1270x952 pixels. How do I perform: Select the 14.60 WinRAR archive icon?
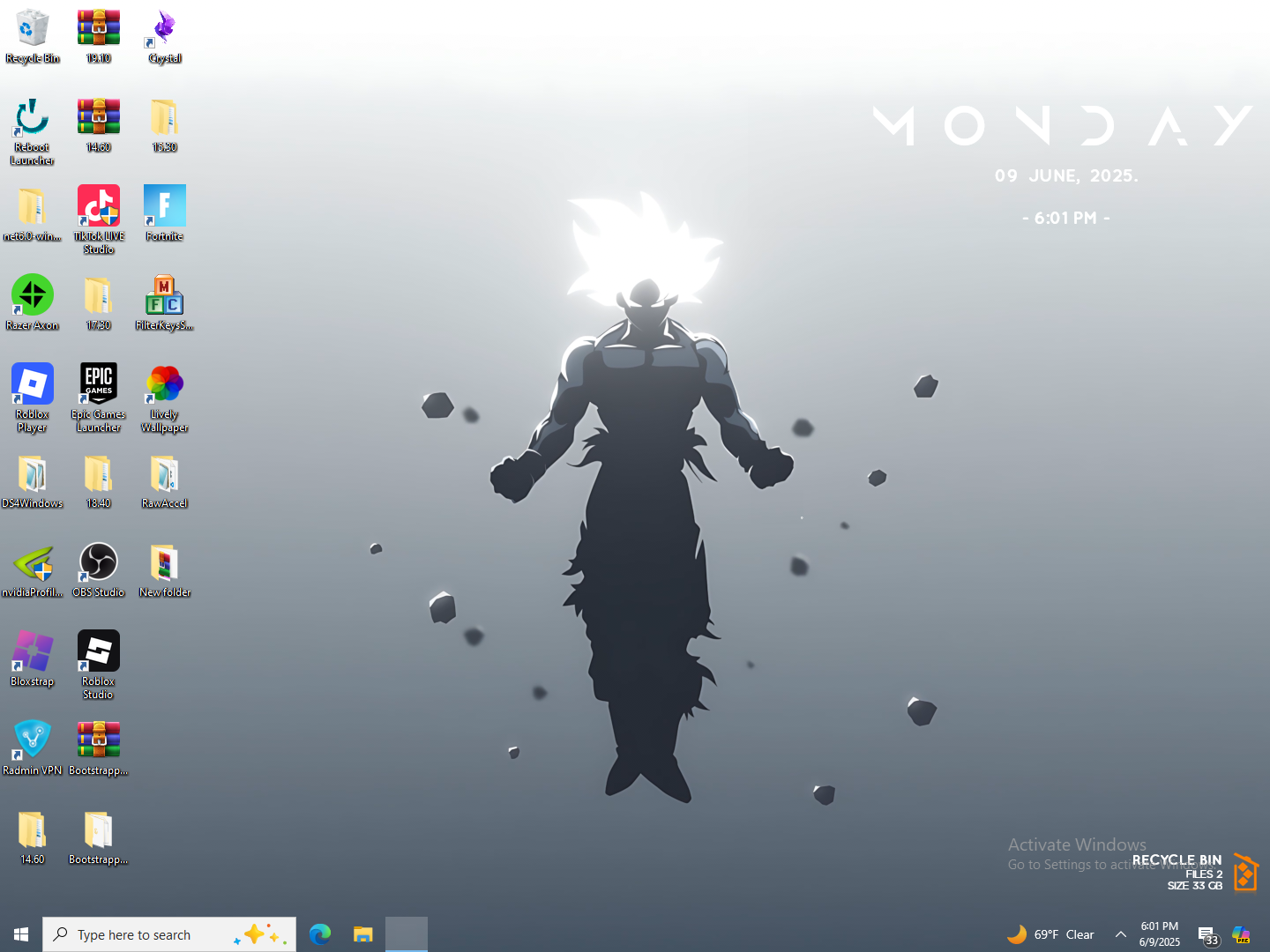point(99,126)
